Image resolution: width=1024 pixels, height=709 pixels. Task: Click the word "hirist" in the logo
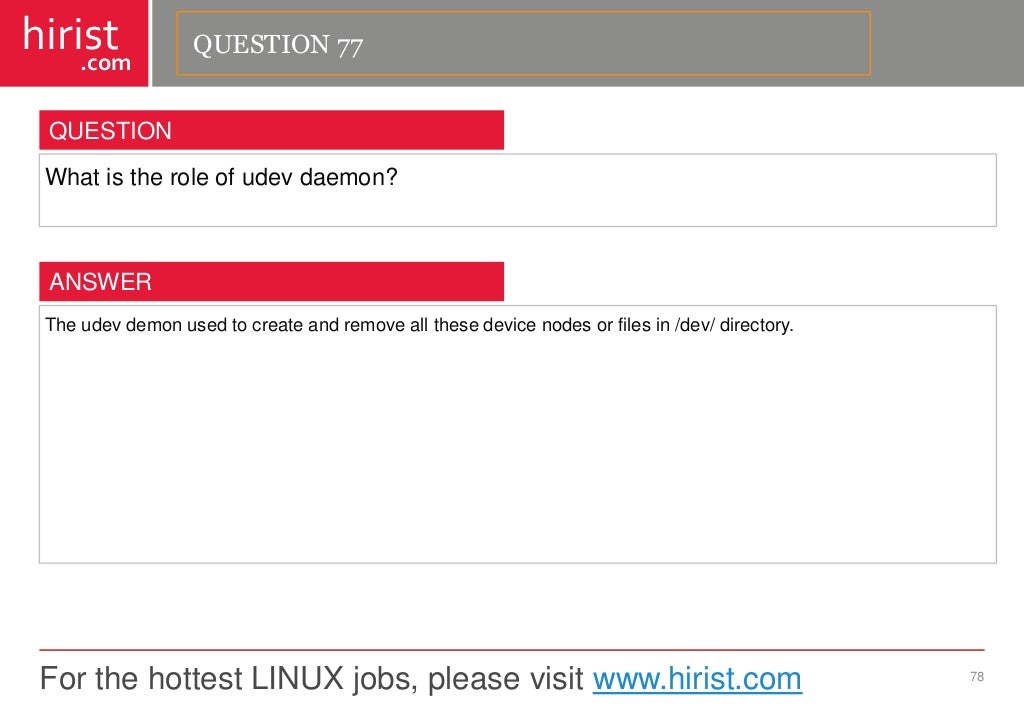pos(71,34)
